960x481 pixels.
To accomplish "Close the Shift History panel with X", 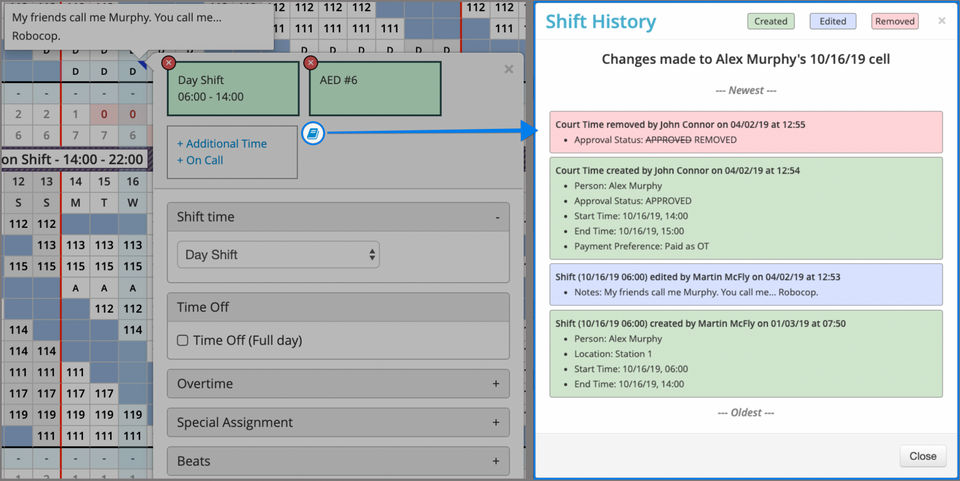I will [x=942, y=21].
